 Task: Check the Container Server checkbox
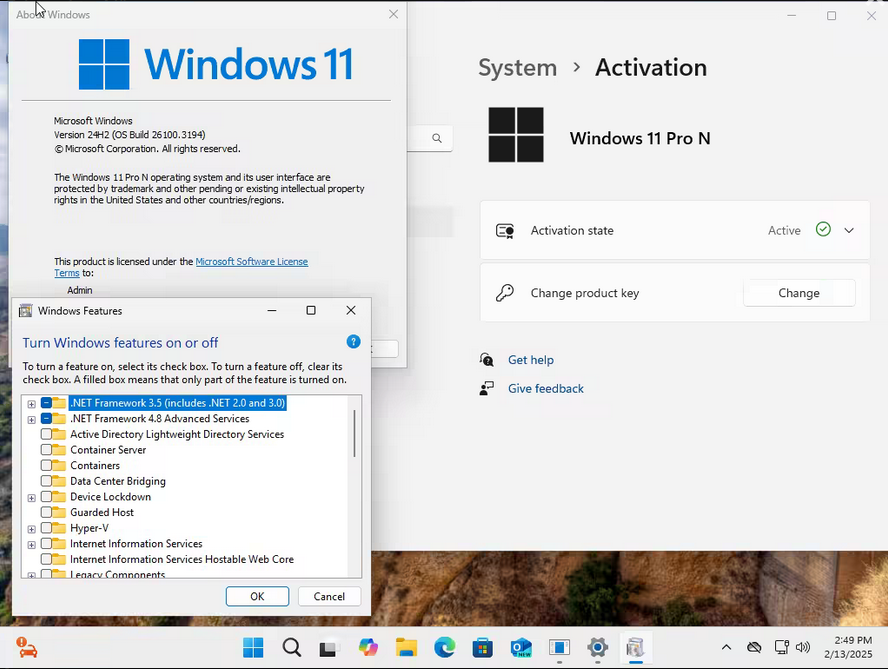(x=46, y=450)
